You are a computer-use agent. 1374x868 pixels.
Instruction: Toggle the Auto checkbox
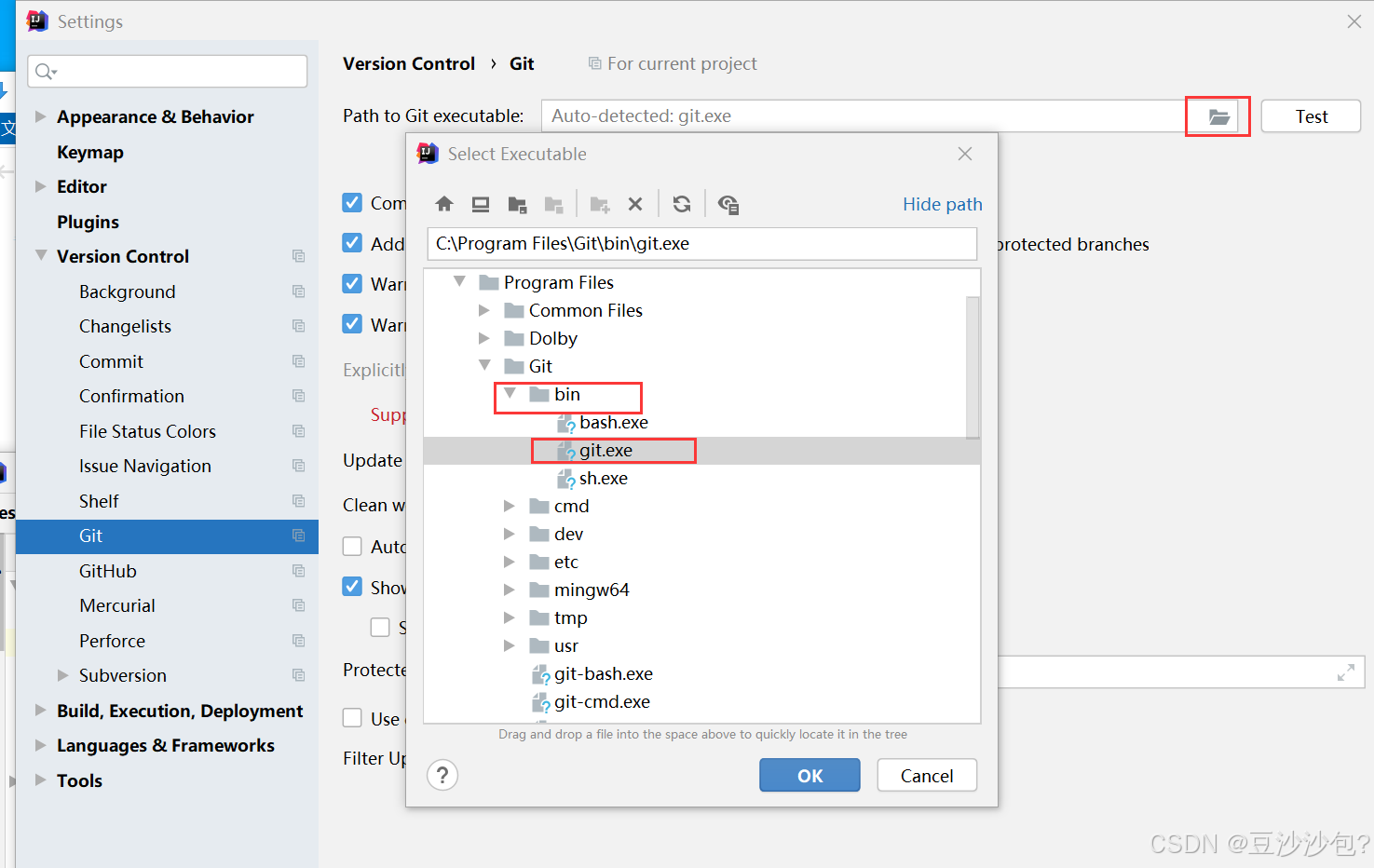pyautogui.click(x=352, y=547)
